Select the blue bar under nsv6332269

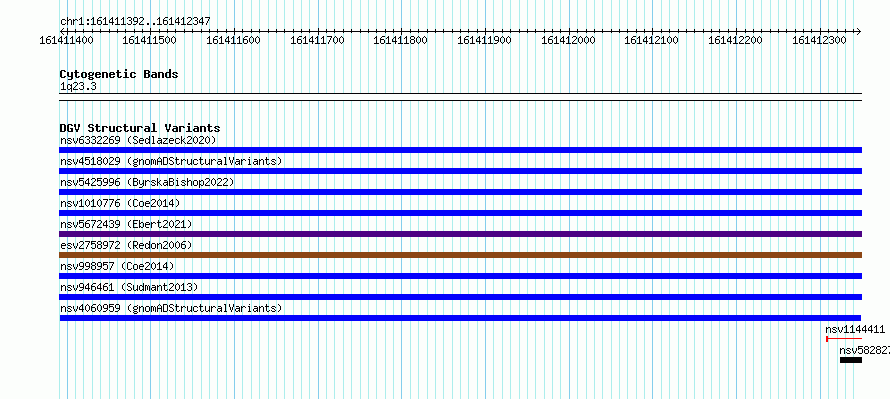point(461,150)
